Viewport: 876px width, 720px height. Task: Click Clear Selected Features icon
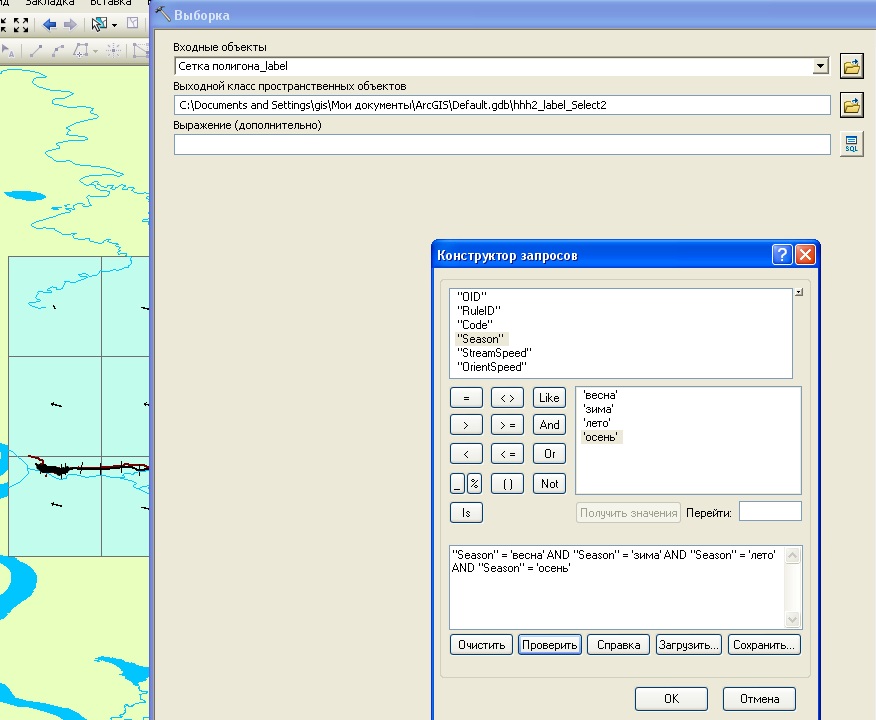point(132,23)
